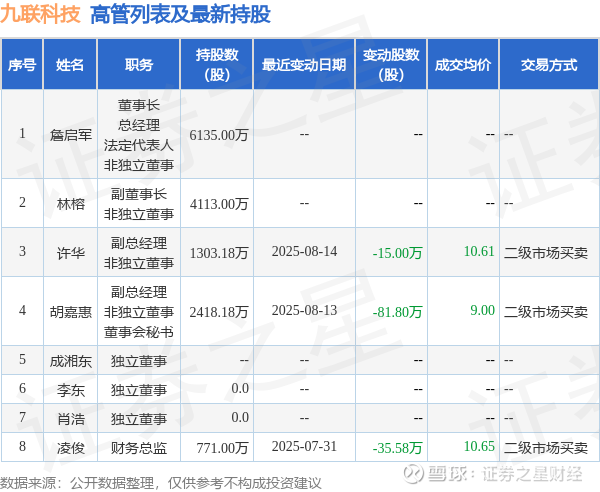Click the holding value 1303.18万
Screen dimensions: 600x492
pyautogui.click(x=219, y=253)
